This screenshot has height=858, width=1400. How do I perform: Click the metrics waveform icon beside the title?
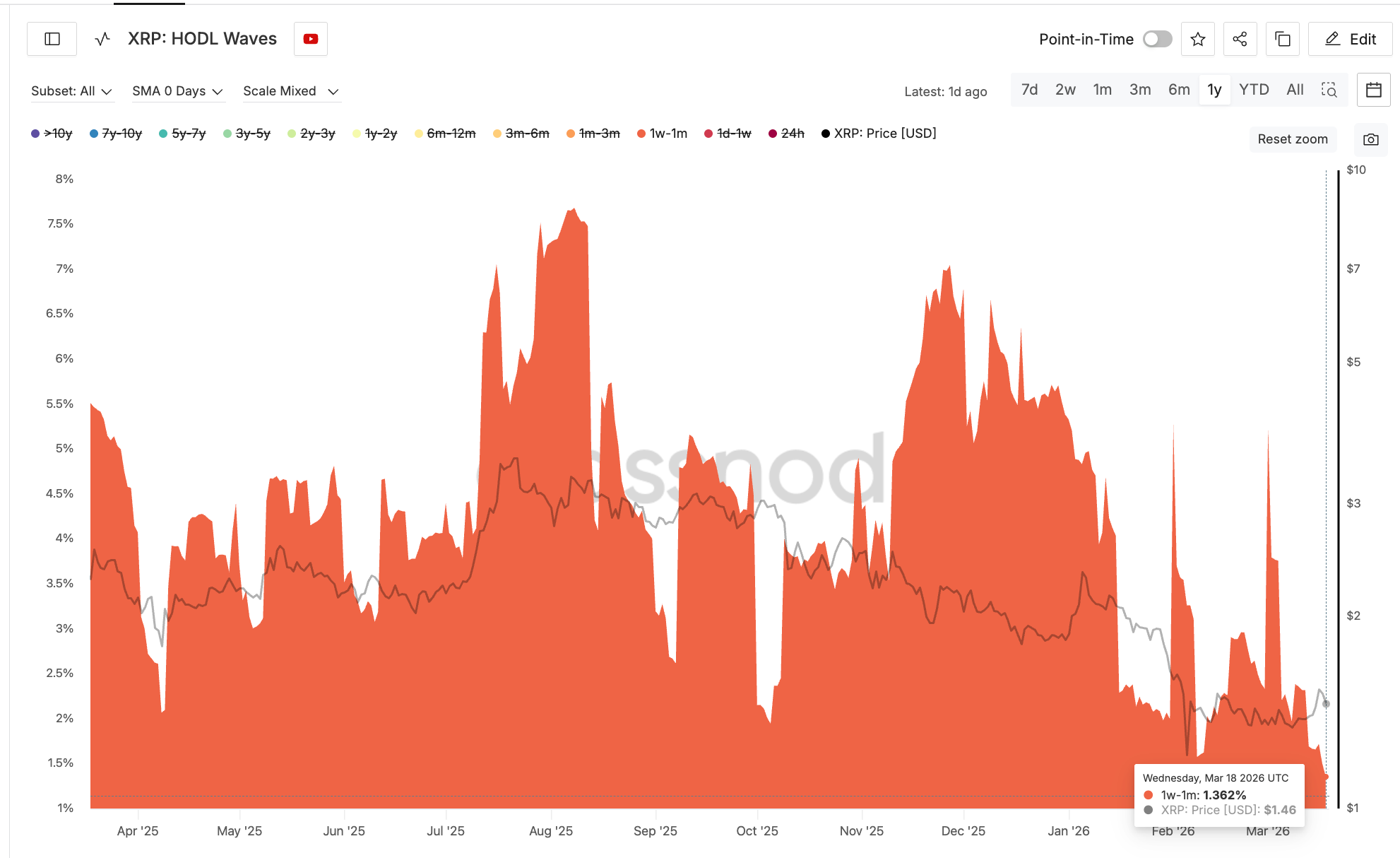coord(103,39)
